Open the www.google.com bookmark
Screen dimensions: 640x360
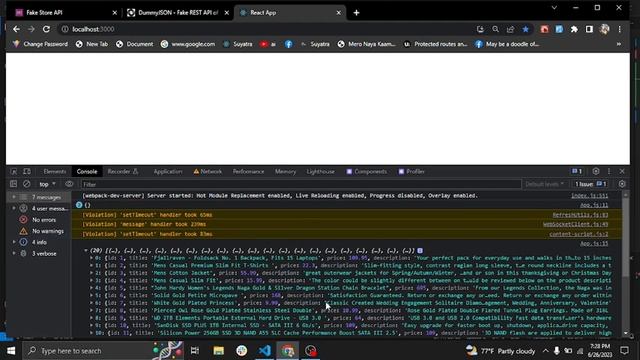pyautogui.click(x=188, y=44)
